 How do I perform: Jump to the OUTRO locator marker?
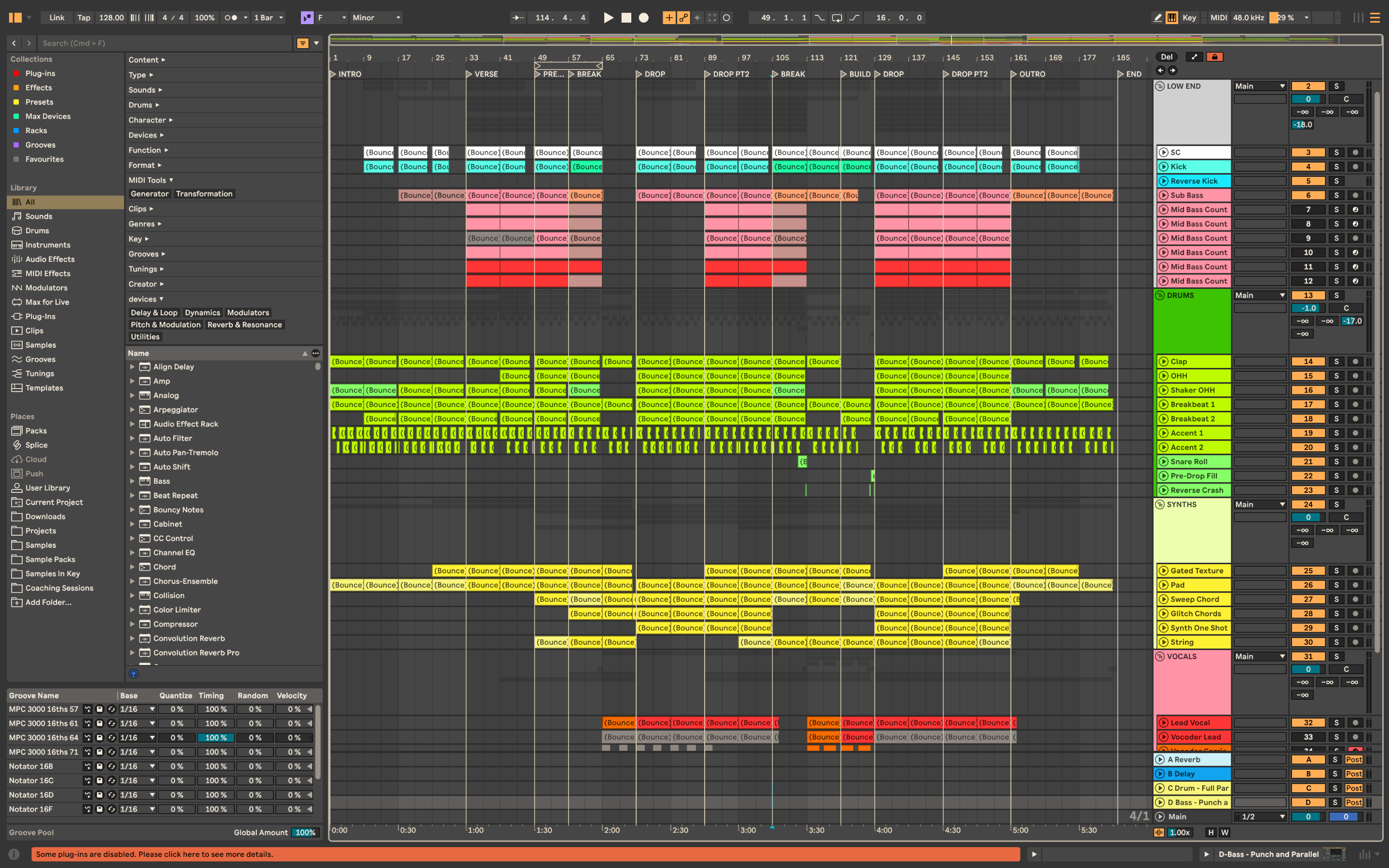click(1014, 74)
